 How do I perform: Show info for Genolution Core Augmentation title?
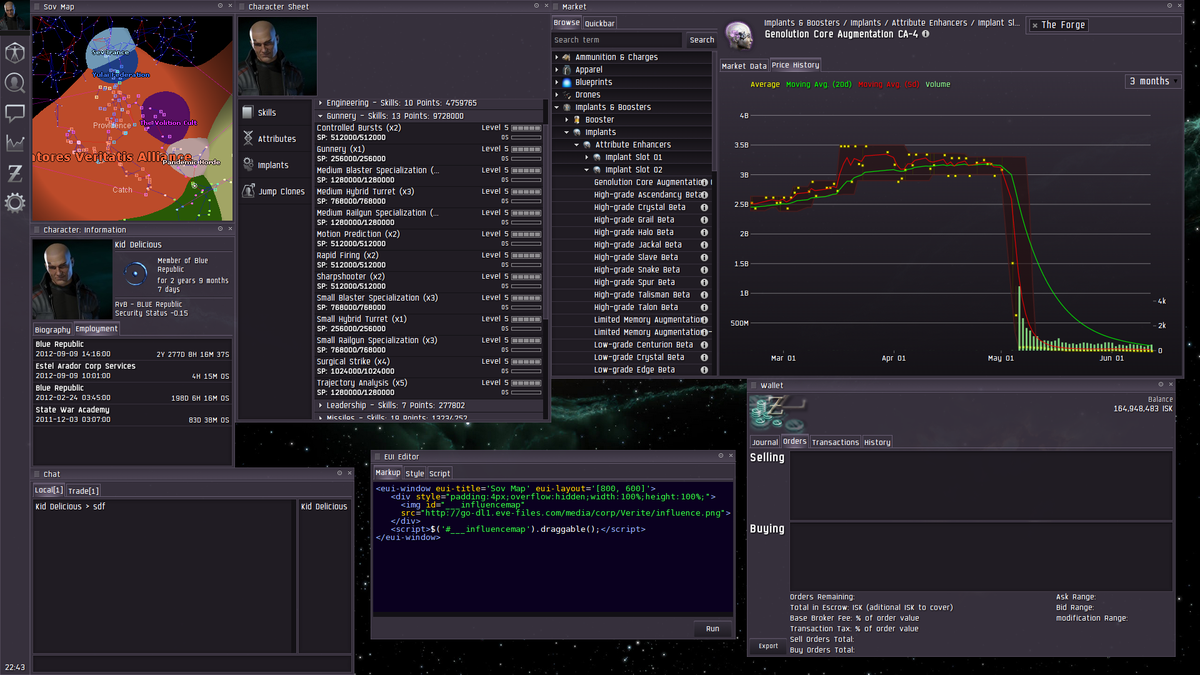[x=925, y=34]
